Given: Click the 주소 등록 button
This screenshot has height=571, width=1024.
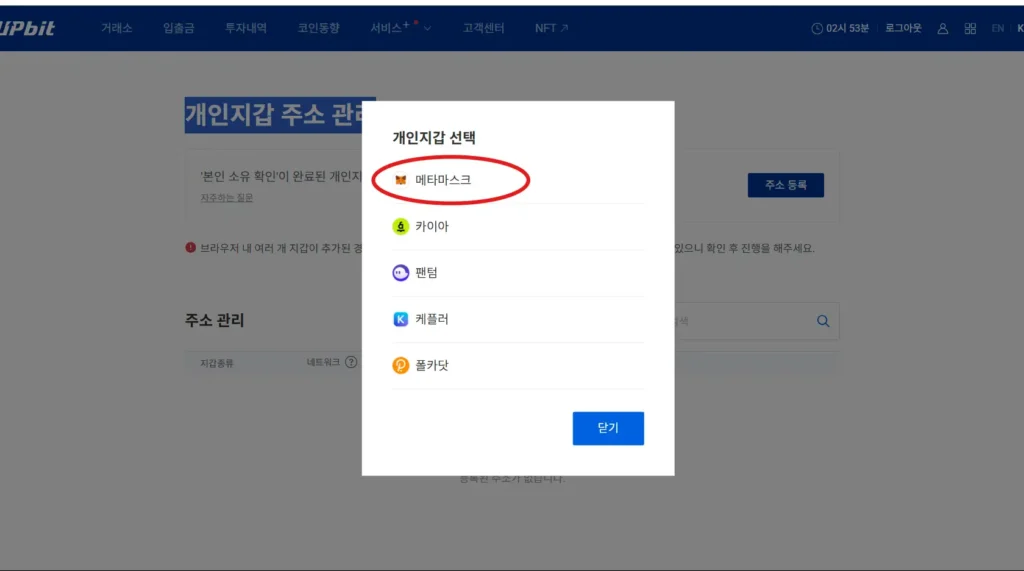Looking at the screenshot, I should point(786,185).
